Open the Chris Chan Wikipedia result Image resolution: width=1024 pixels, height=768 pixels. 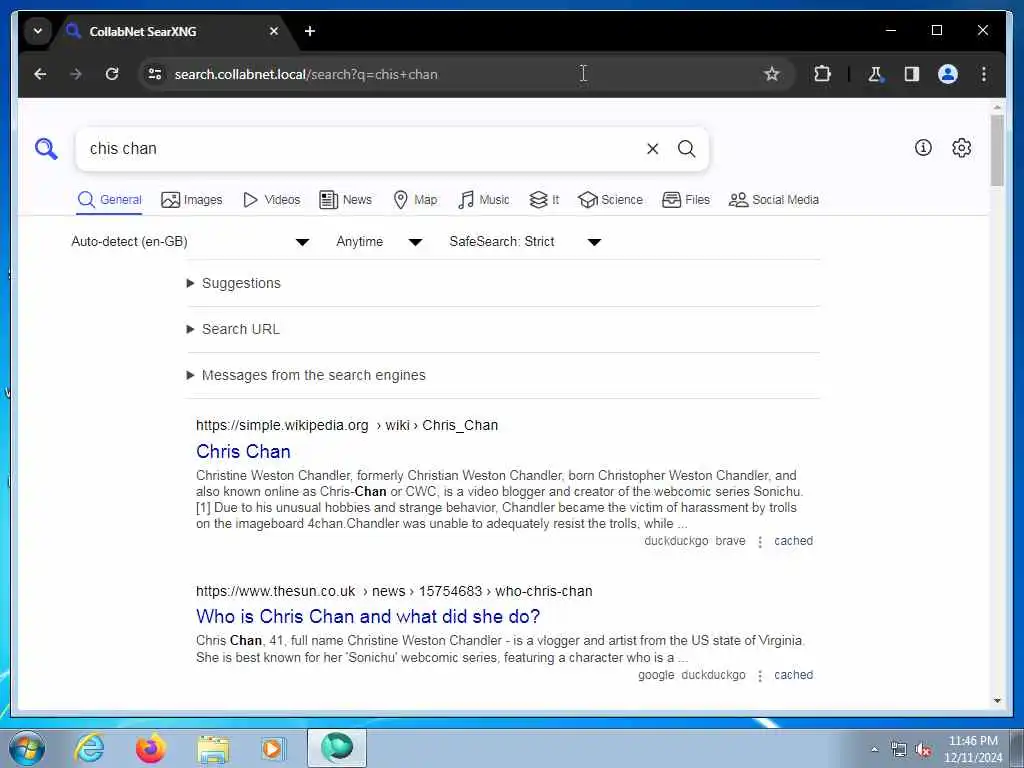pos(243,451)
